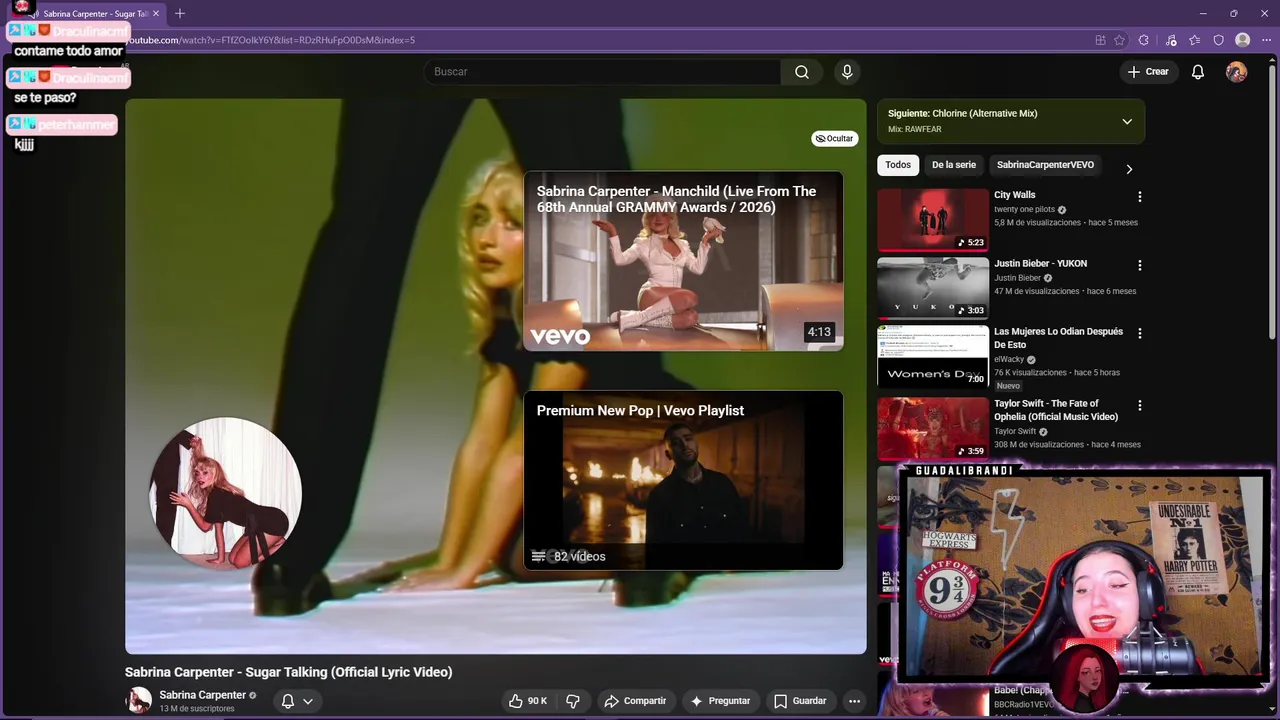Toggle channel notification bell setting
The image size is (1280, 720).
pyautogui.click(x=297, y=701)
